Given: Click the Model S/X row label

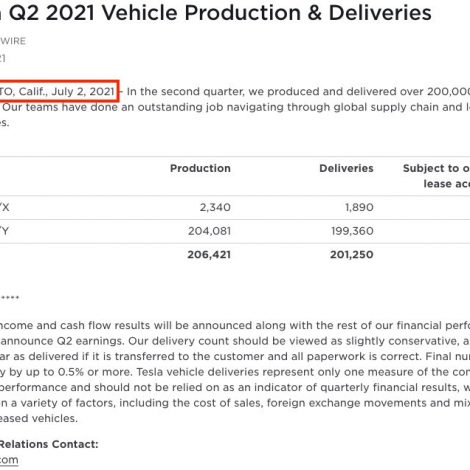Looking at the screenshot, I should pos(5,207).
